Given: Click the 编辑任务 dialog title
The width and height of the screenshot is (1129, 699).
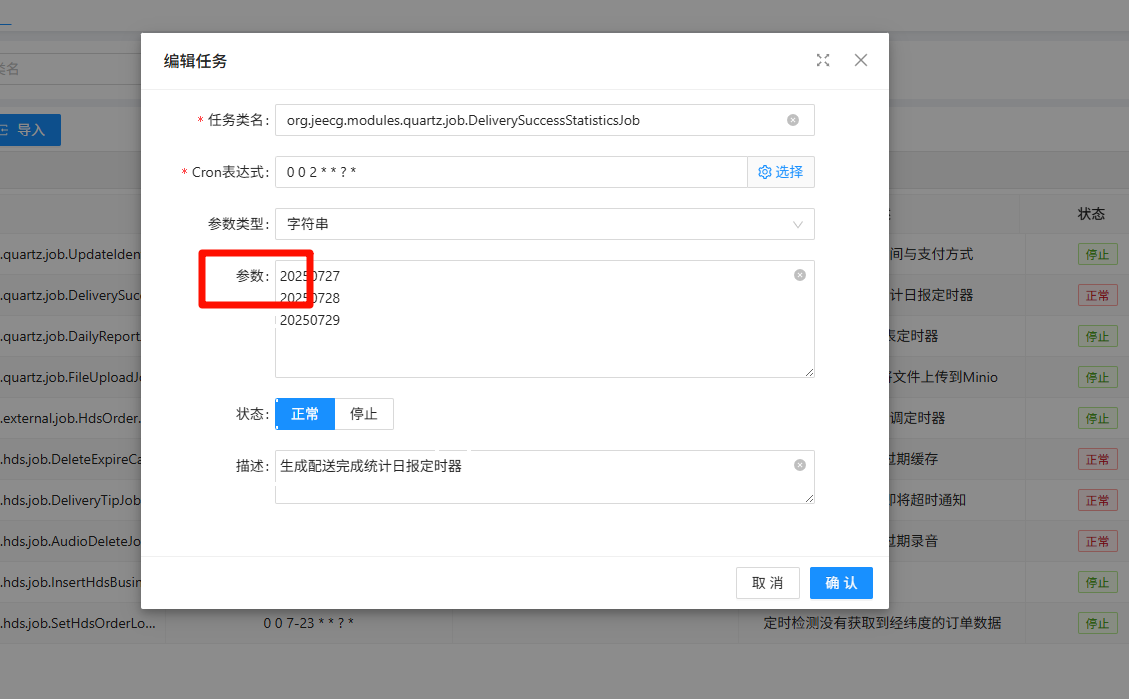Looking at the screenshot, I should click(195, 61).
